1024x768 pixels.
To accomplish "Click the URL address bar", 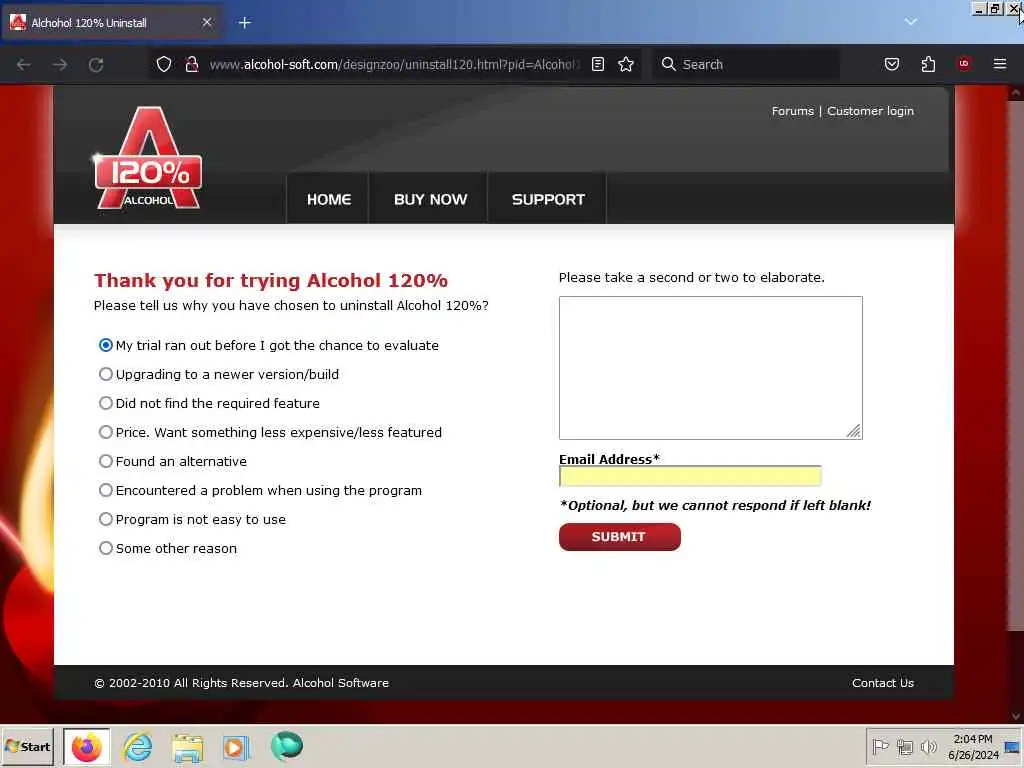I will (x=392, y=64).
